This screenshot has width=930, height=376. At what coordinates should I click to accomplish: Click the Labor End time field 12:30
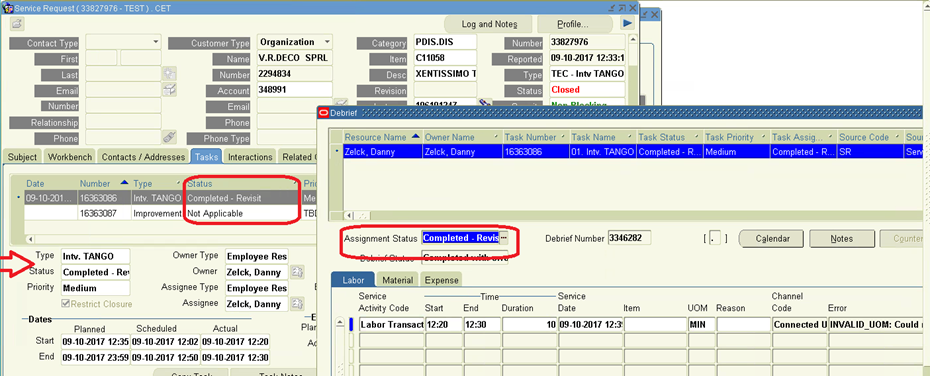tap(482, 324)
